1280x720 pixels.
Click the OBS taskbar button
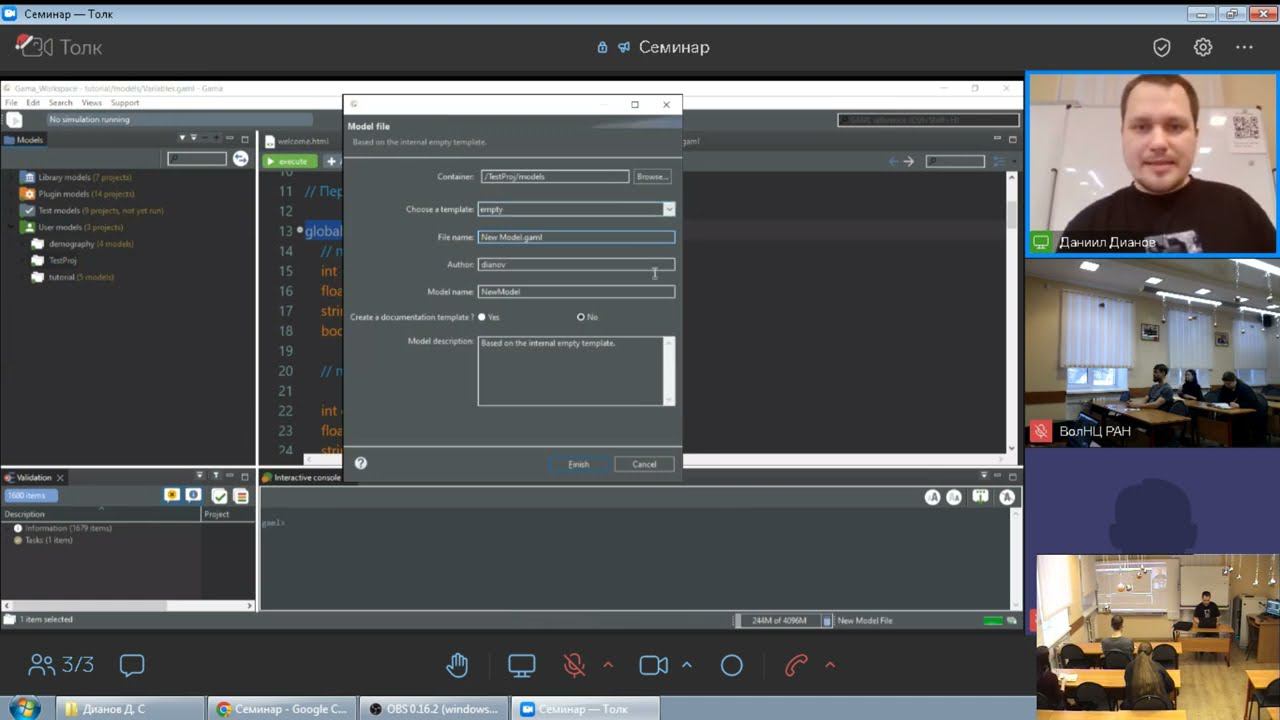(433, 709)
